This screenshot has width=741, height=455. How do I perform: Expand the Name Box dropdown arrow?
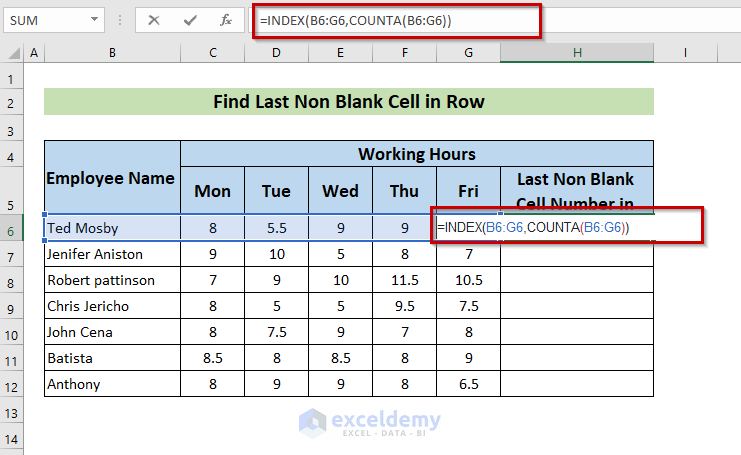pyautogui.click(x=95, y=20)
